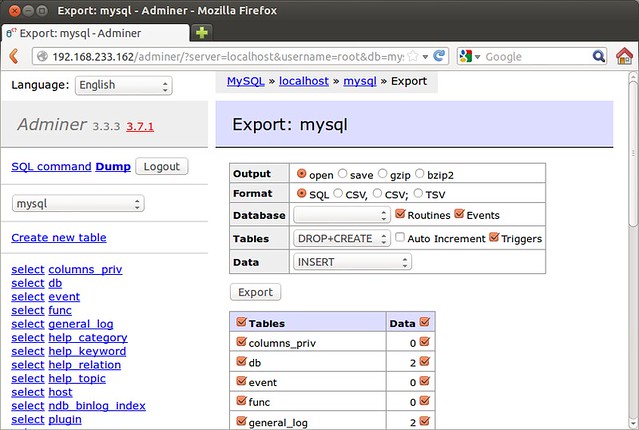This screenshot has height=430, width=639.
Task: Select the save output radio button
Action: click(x=342, y=174)
